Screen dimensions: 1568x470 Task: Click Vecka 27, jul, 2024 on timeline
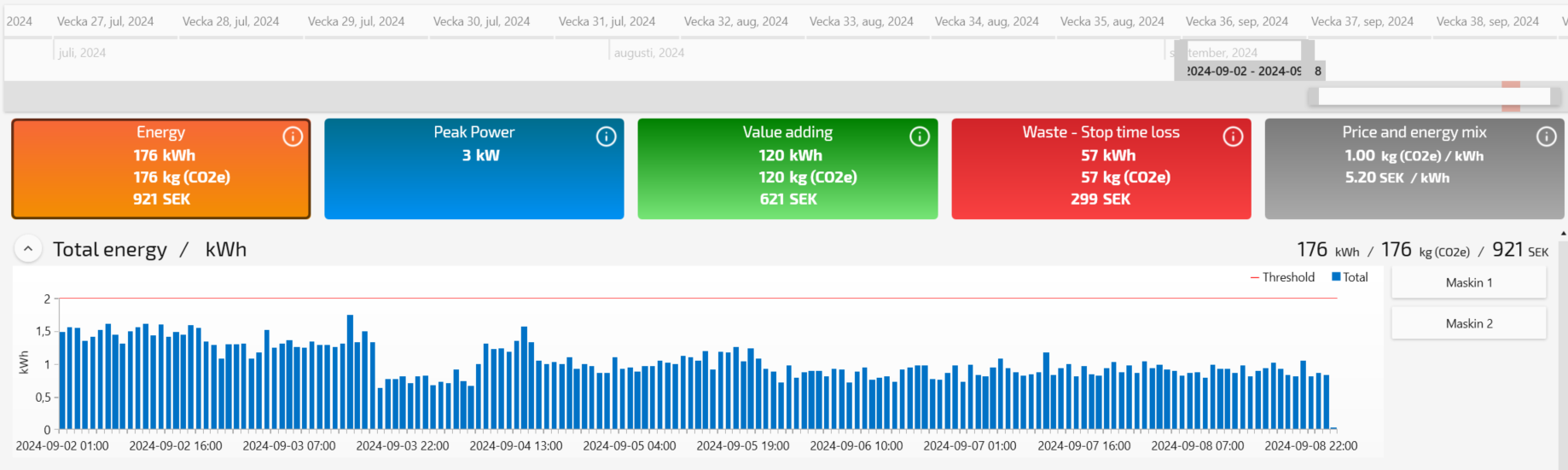[x=105, y=21]
